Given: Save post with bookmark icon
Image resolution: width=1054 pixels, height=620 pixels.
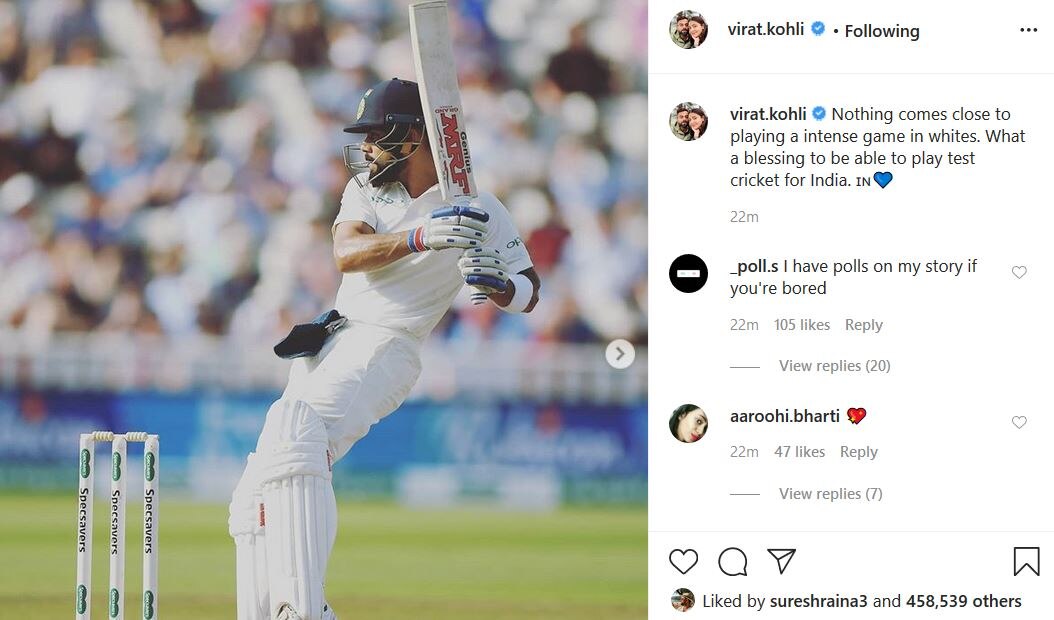Looking at the screenshot, I should pyautogui.click(x=1026, y=561).
